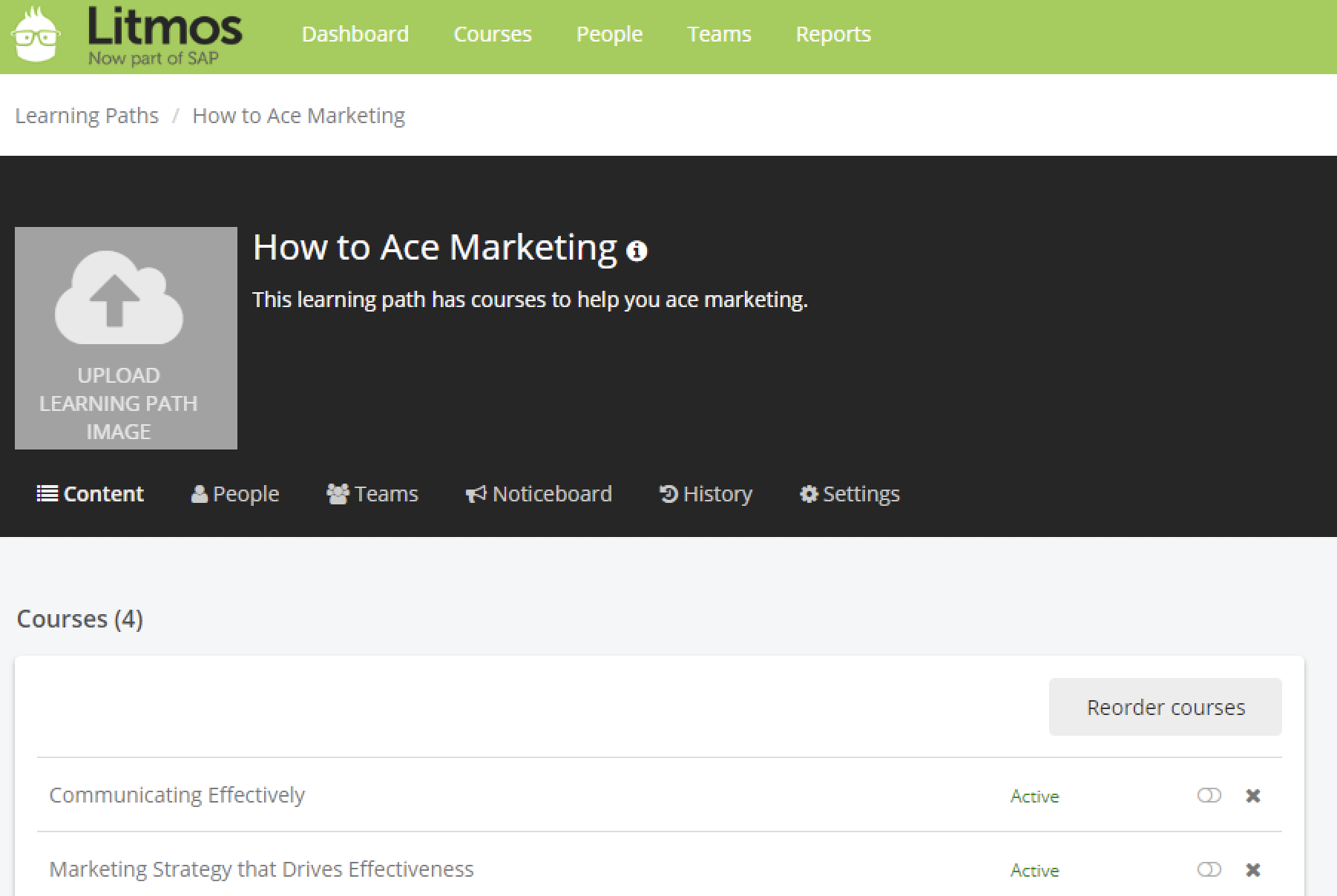This screenshot has height=896, width=1337.
Task: Open Courses in top navigation
Action: tap(493, 34)
